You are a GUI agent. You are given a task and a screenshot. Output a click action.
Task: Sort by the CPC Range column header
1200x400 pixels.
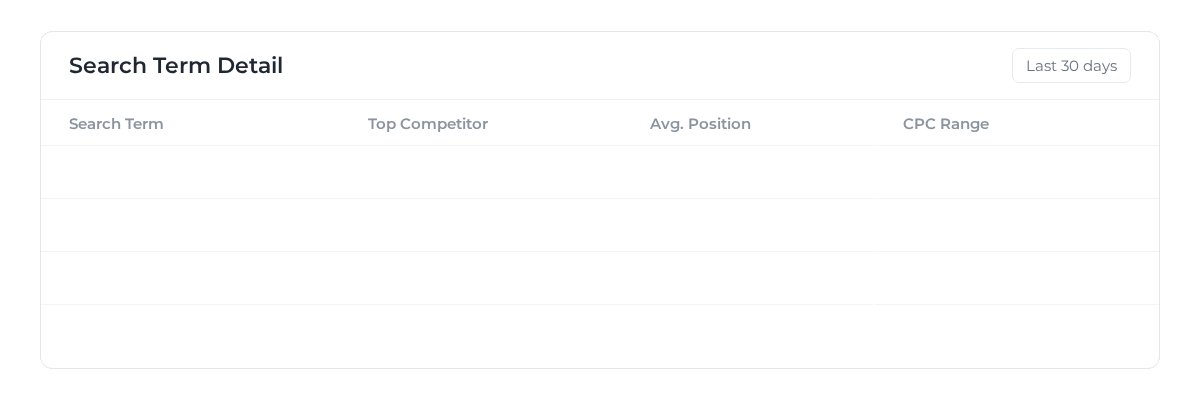[946, 124]
